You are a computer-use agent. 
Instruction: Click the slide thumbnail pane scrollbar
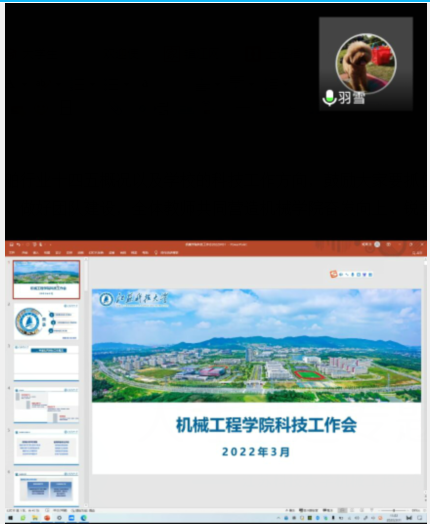[86, 276]
